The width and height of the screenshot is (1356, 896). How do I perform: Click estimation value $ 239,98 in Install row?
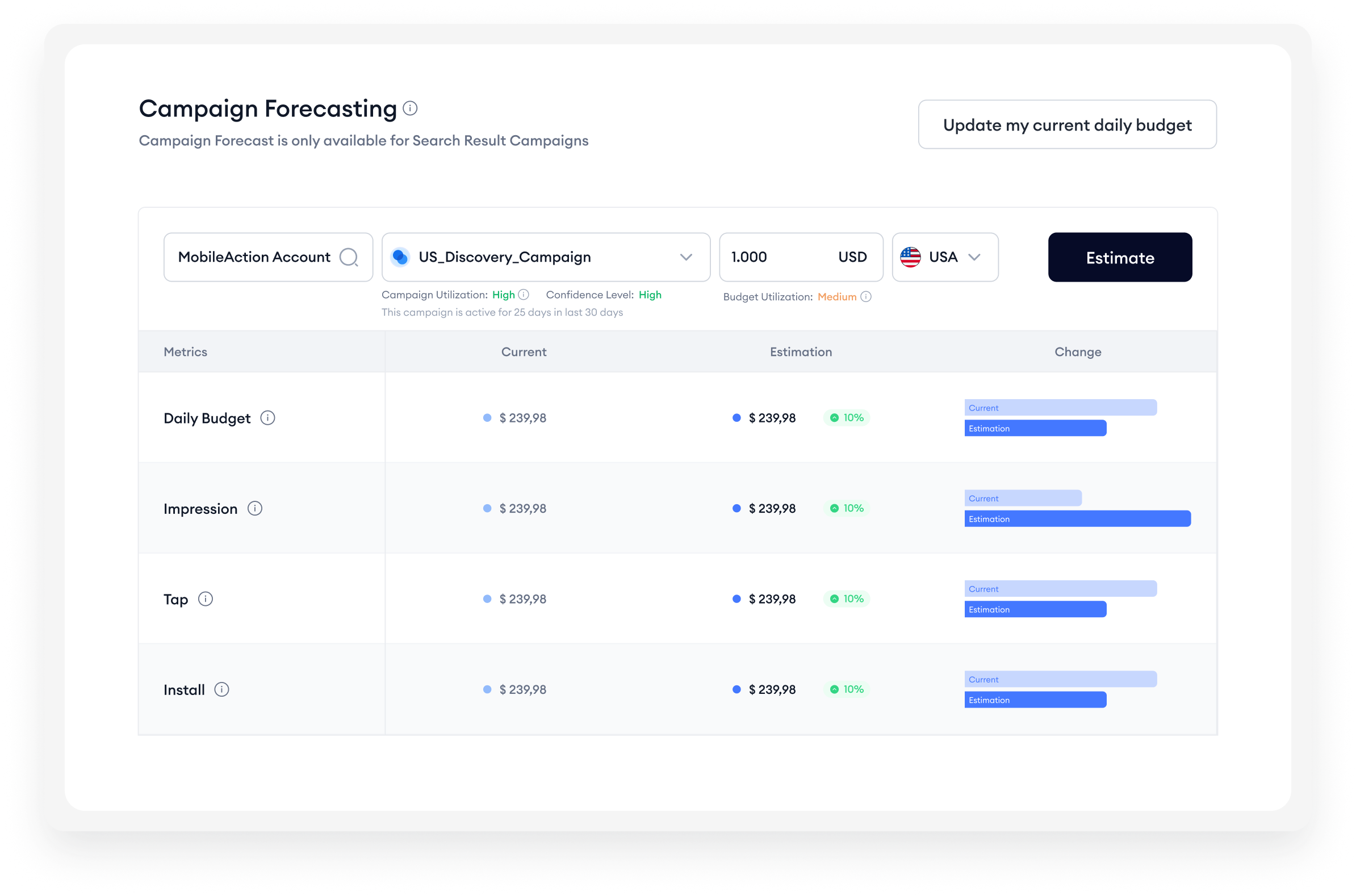click(x=772, y=689)
